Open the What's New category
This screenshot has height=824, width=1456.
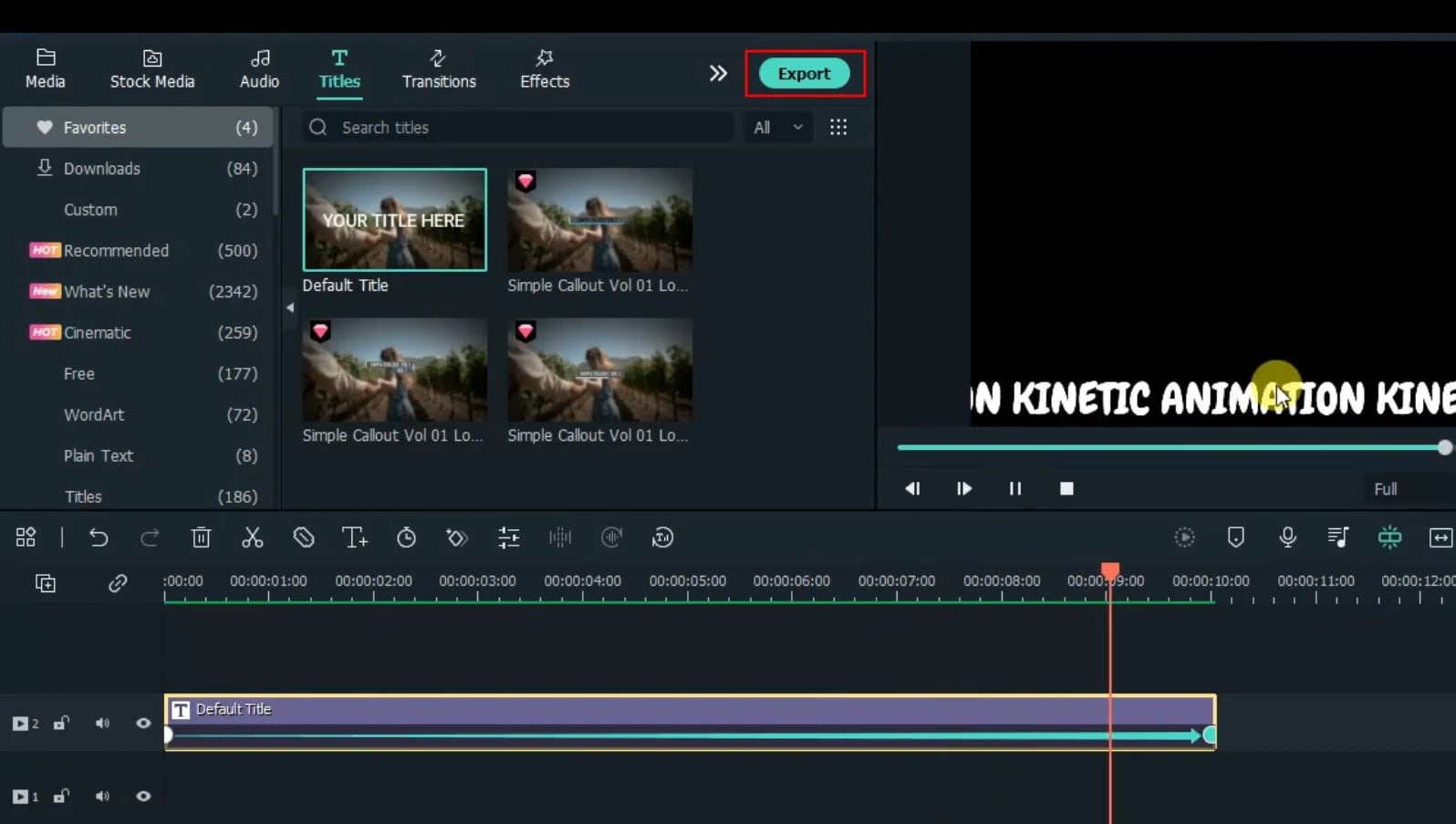(x=138, y=292)
